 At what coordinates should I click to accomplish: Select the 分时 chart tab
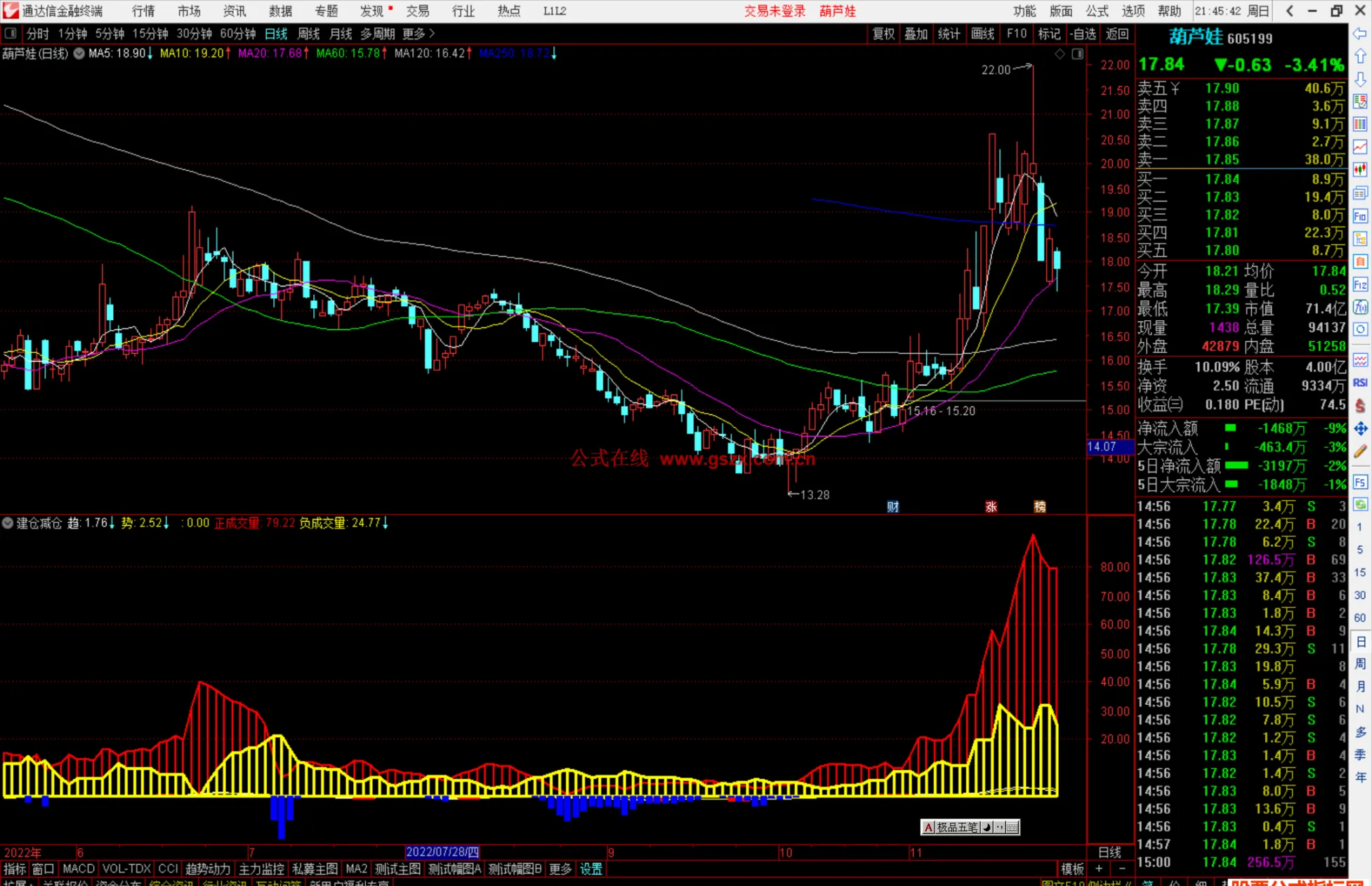[38, 34]
